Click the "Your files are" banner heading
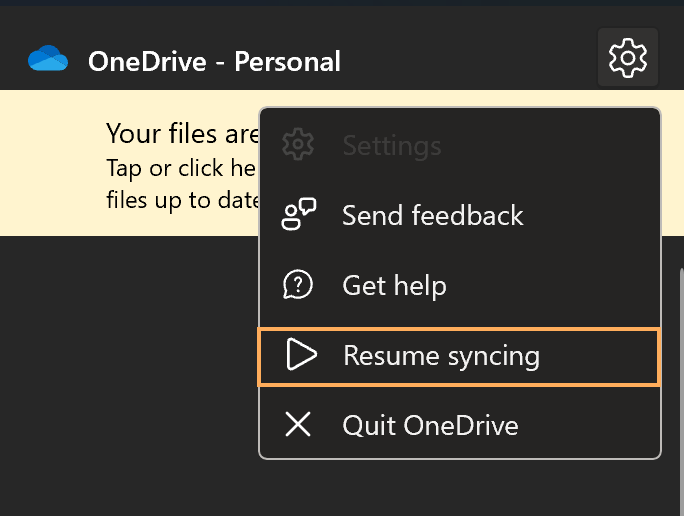 181,133
